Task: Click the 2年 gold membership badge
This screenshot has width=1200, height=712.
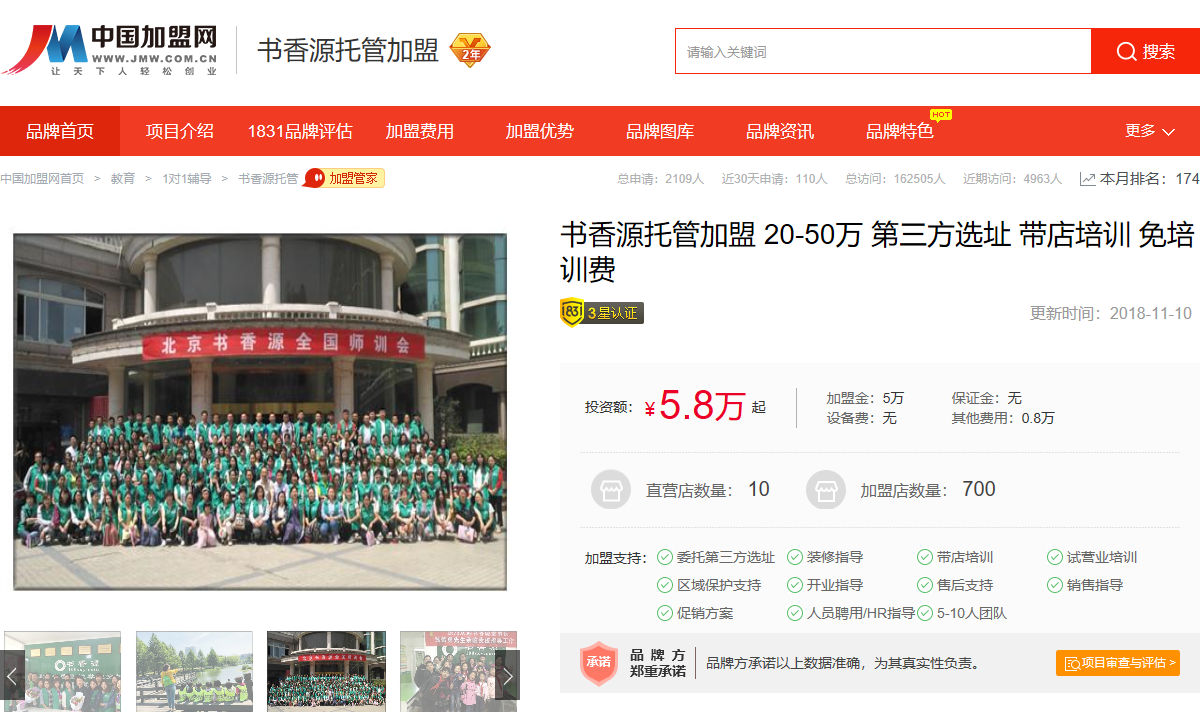Action: point(470,50)
